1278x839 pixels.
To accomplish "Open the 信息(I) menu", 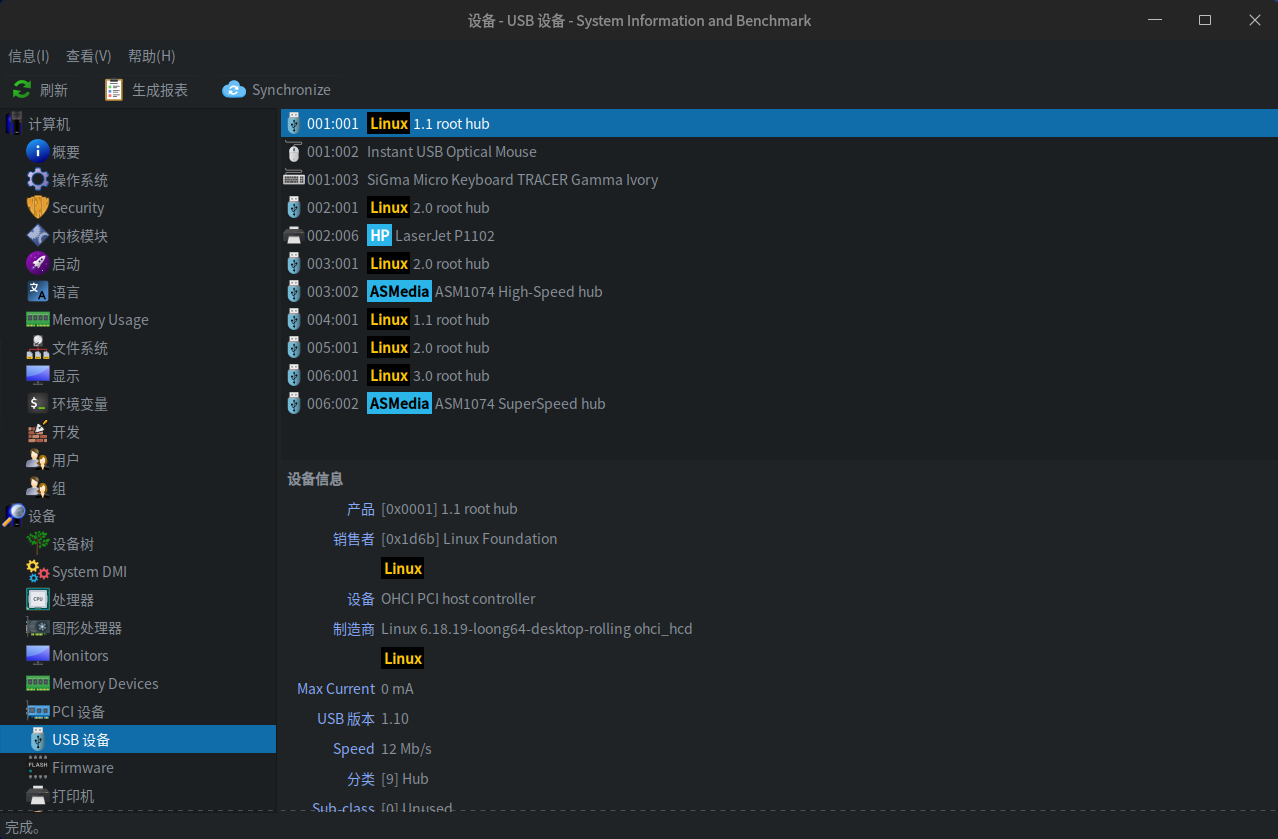I will click(x=29, y=56).
